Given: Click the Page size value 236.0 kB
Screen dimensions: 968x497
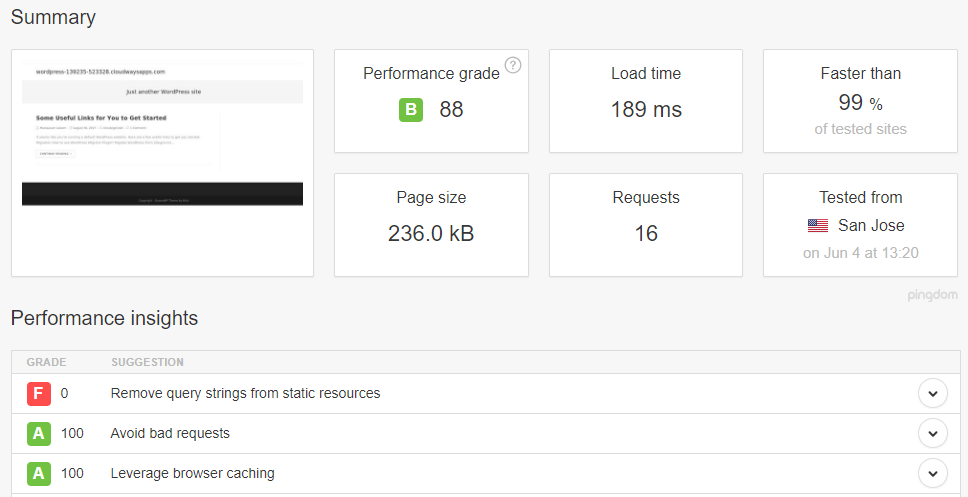Looking at the screenshot, I should pyautogui.click(x=431, y=233).
